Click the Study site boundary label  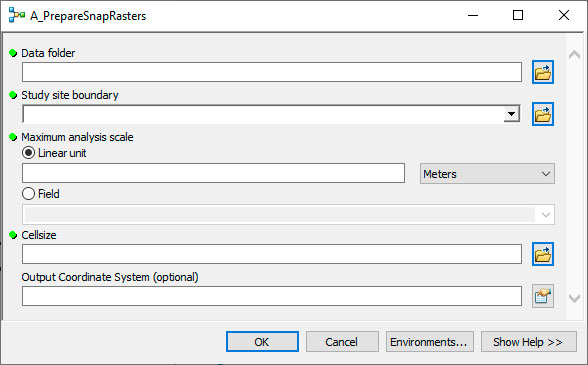[x=70, y=95]
